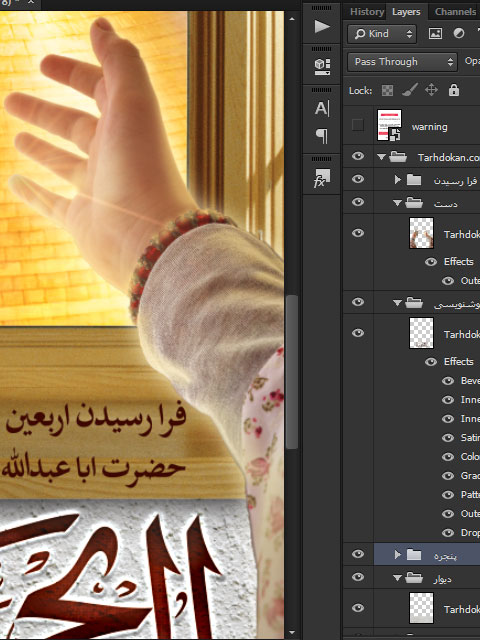Switch to the History tab
The height and width of the screenshot is (640, 480).
[x=367, y=12]
